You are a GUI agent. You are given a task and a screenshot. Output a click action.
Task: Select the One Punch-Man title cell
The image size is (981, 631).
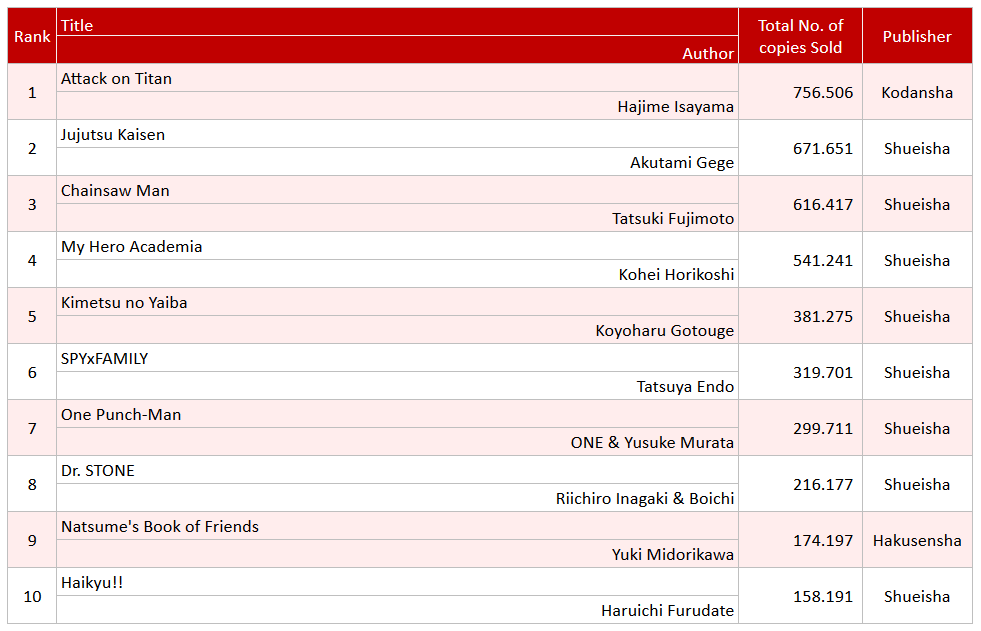(x=397, y=414)
